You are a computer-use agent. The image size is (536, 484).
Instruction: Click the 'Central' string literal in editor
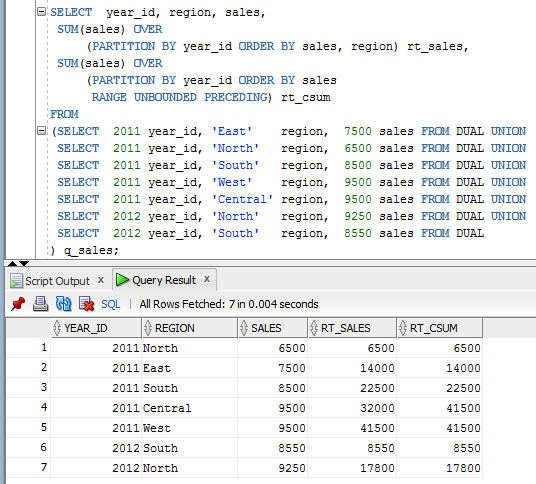tap(242, 199)
